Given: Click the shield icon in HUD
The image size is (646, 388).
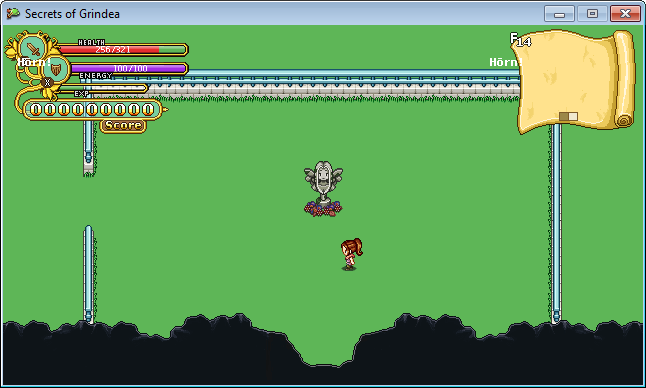Looking at the screenshot, I should coord(56,69).
